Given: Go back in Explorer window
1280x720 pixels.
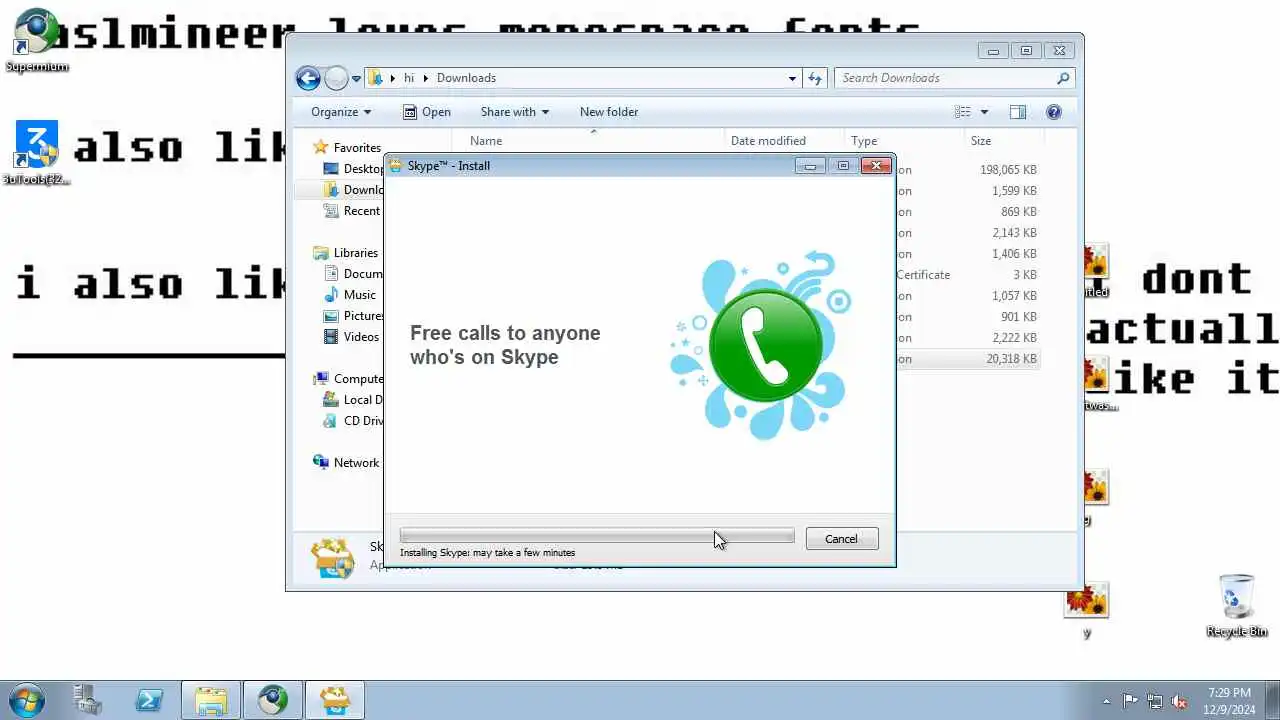Looking at the screenshot, I should pos(308,78).
